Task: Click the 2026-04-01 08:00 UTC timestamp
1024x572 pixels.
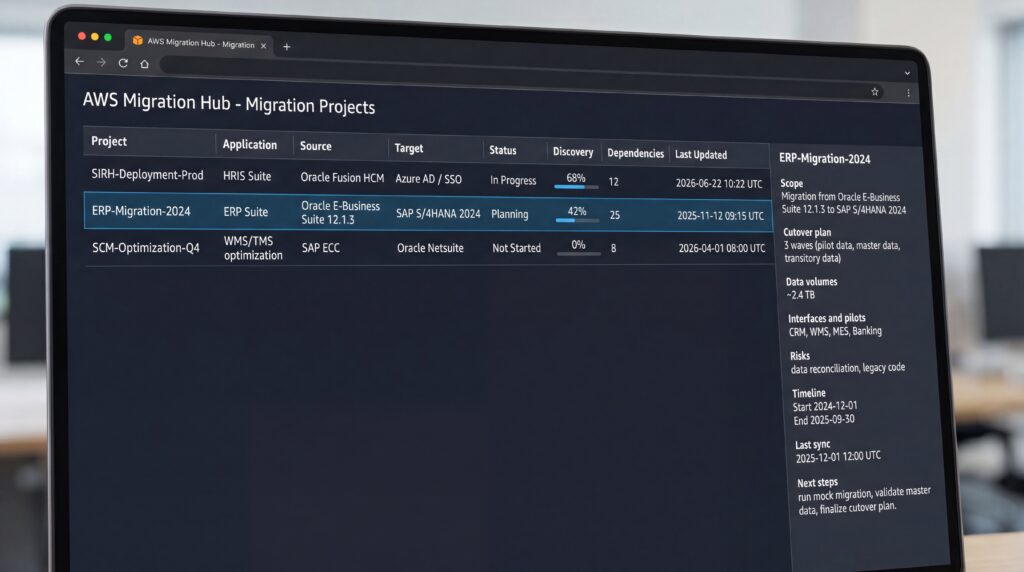Action: point(722,248)
